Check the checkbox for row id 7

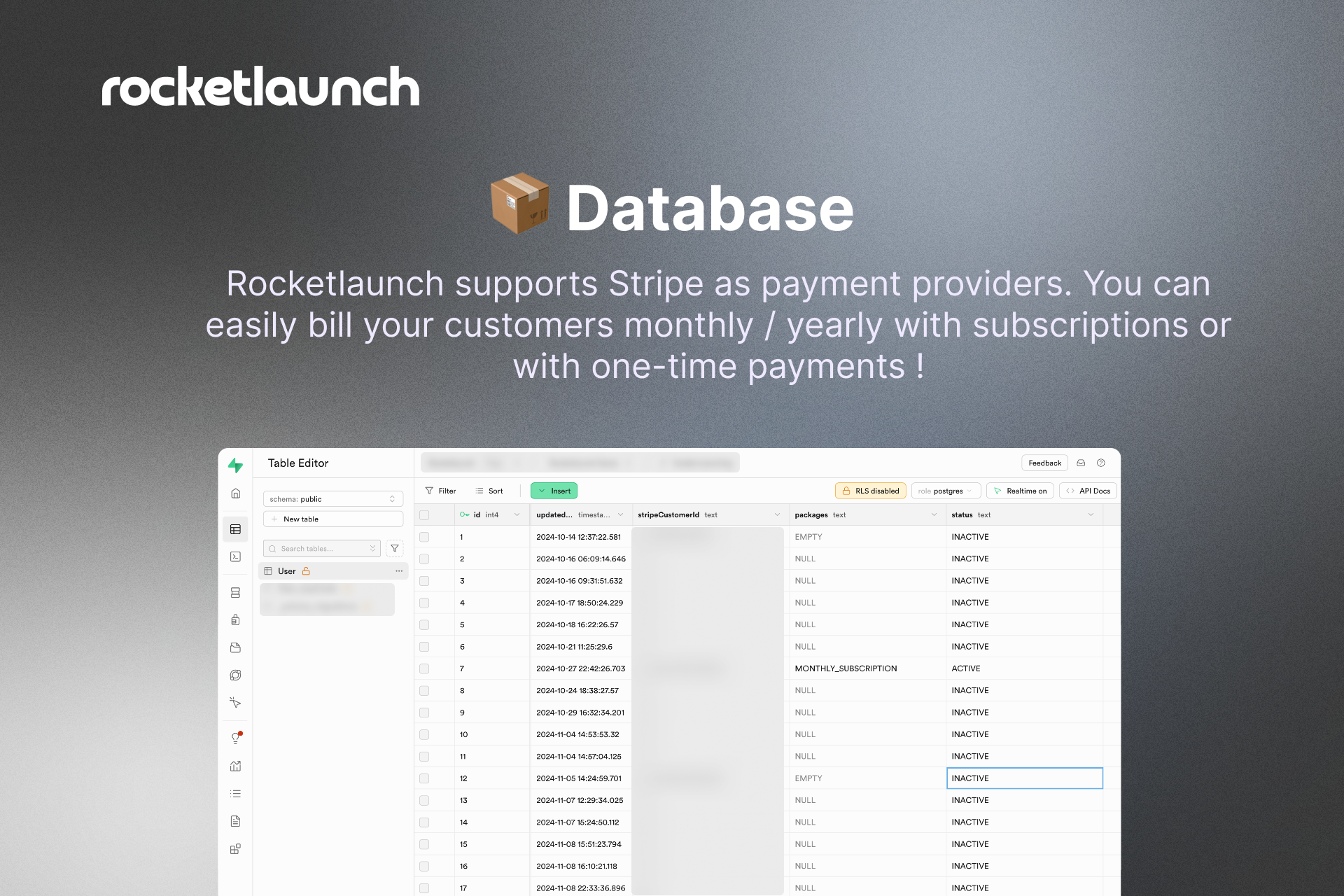pos(424,668)
